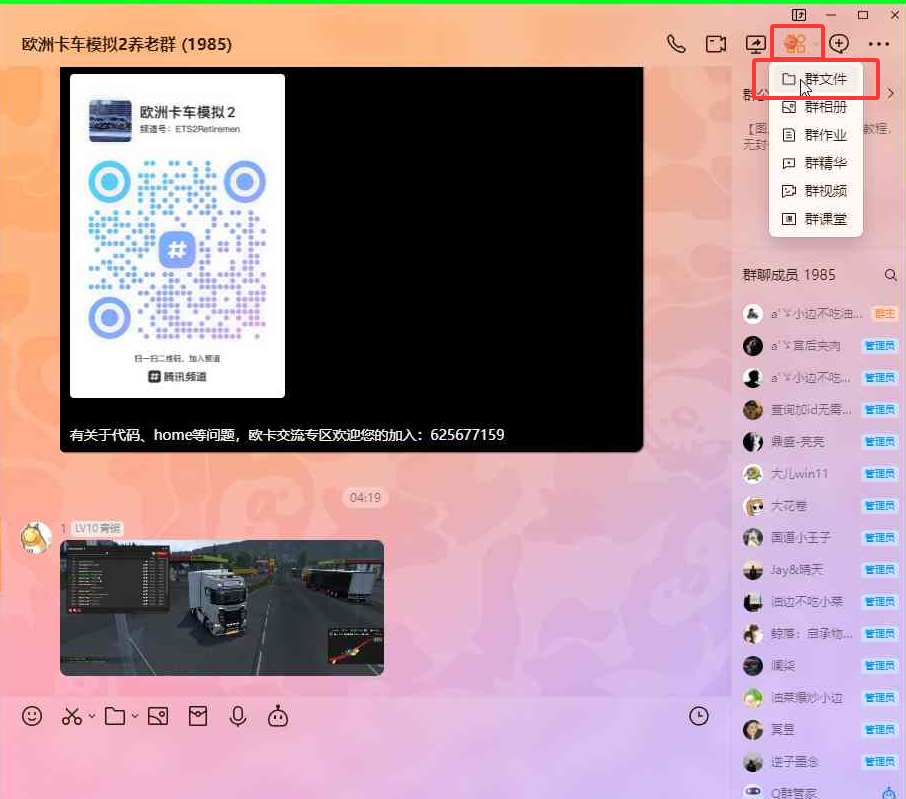Screen dimensions: 906x799
Task: Open the QR code channel card image
Action: (x=177, y=236)
